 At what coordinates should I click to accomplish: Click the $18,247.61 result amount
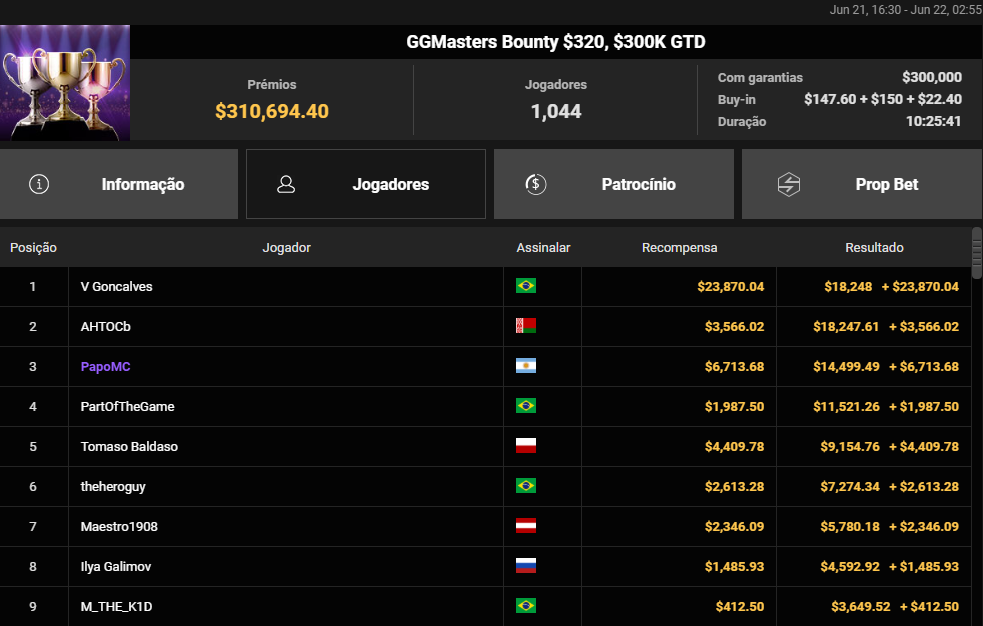coord(846,326)
